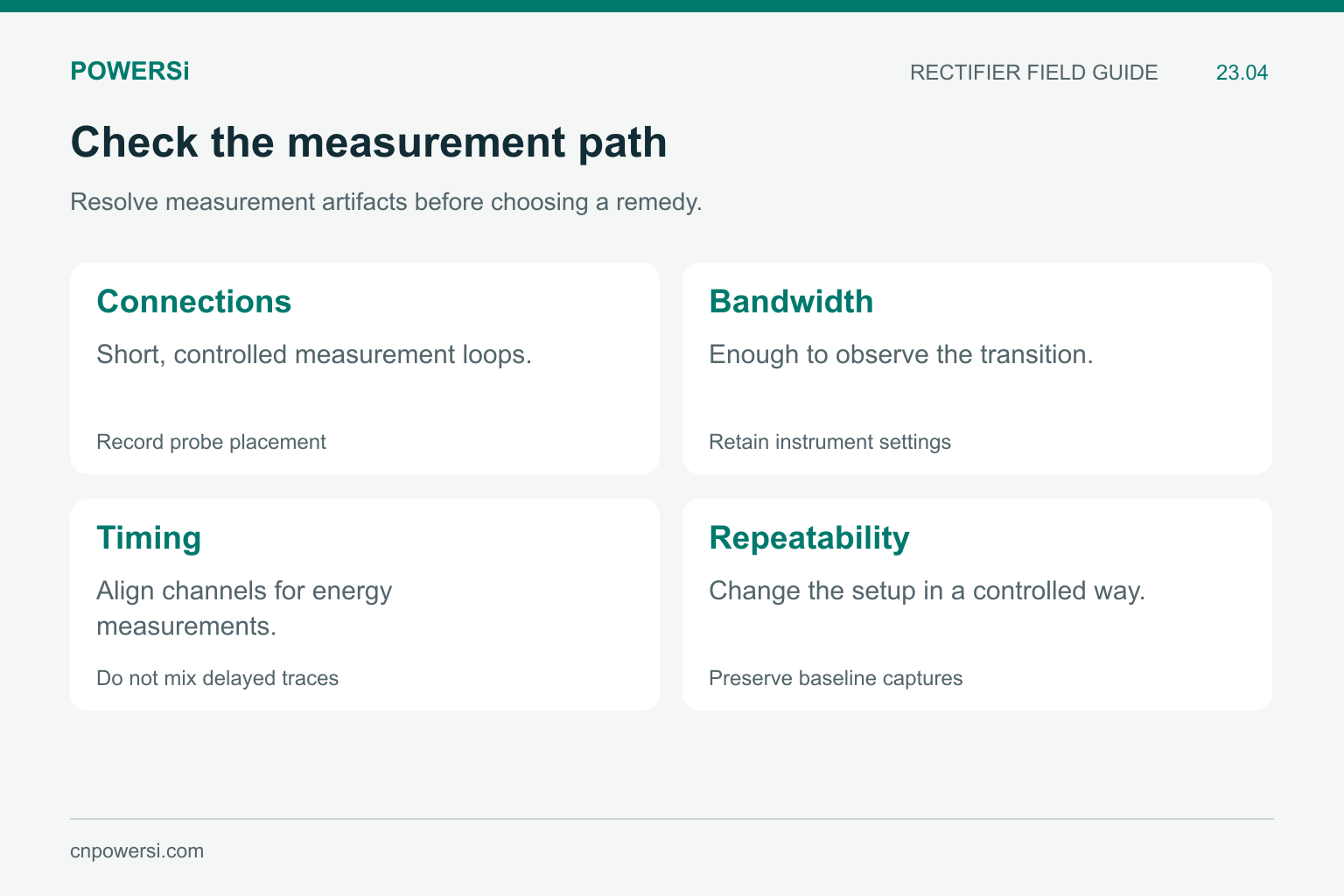Open the cnpowersi.com footer link
This screenshot has width=1344, height=896.
pos(136,851)
